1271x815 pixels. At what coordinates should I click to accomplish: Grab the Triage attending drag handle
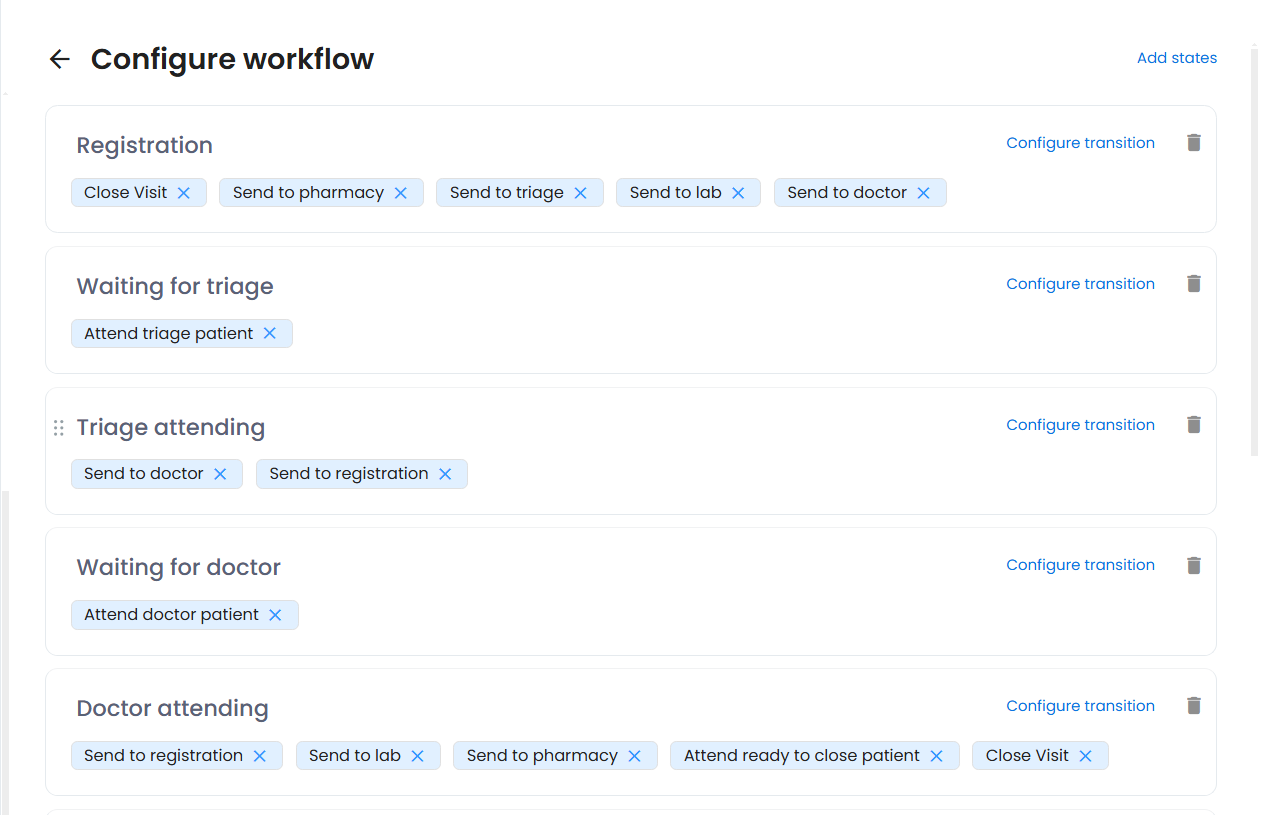(58, 428)
